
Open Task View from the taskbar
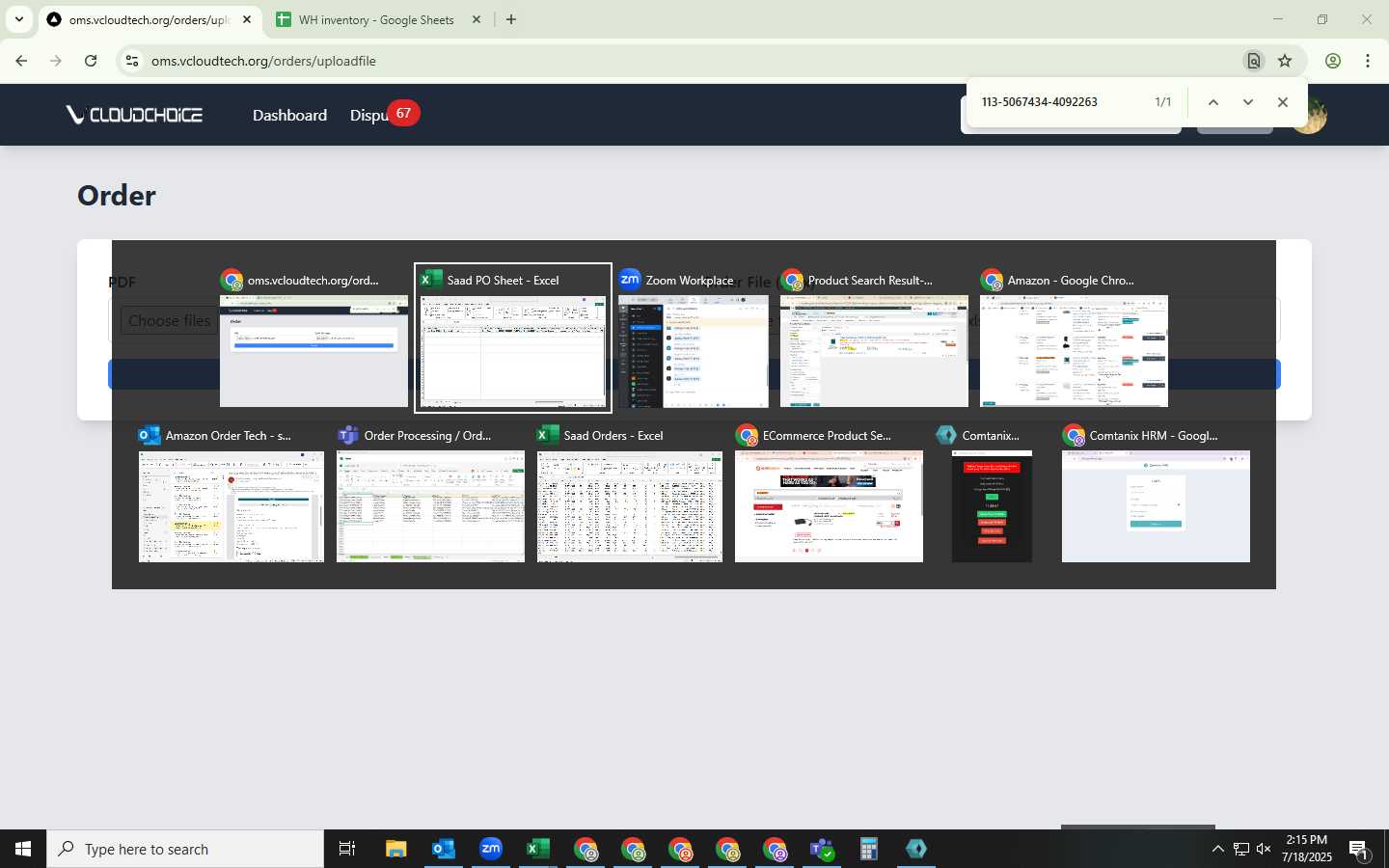[347, 849]
